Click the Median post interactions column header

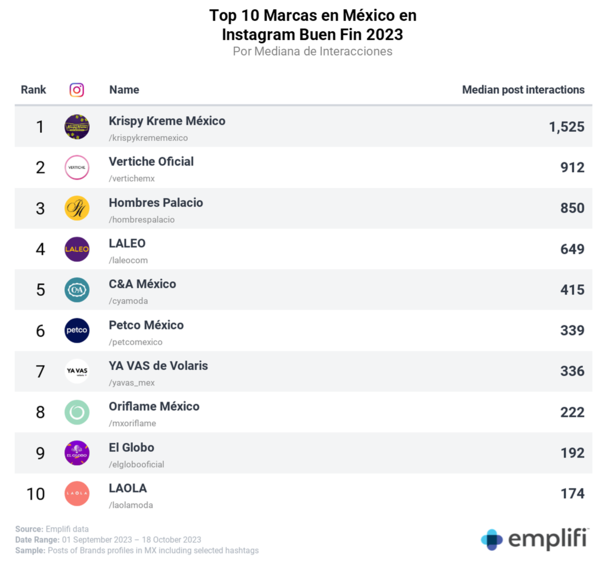523,90
